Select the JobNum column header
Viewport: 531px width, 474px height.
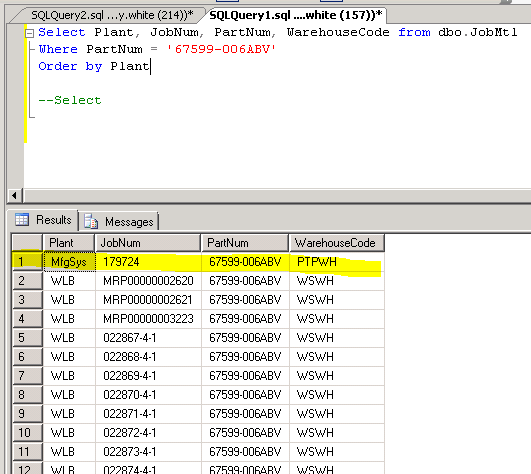(x=148, y=243)
